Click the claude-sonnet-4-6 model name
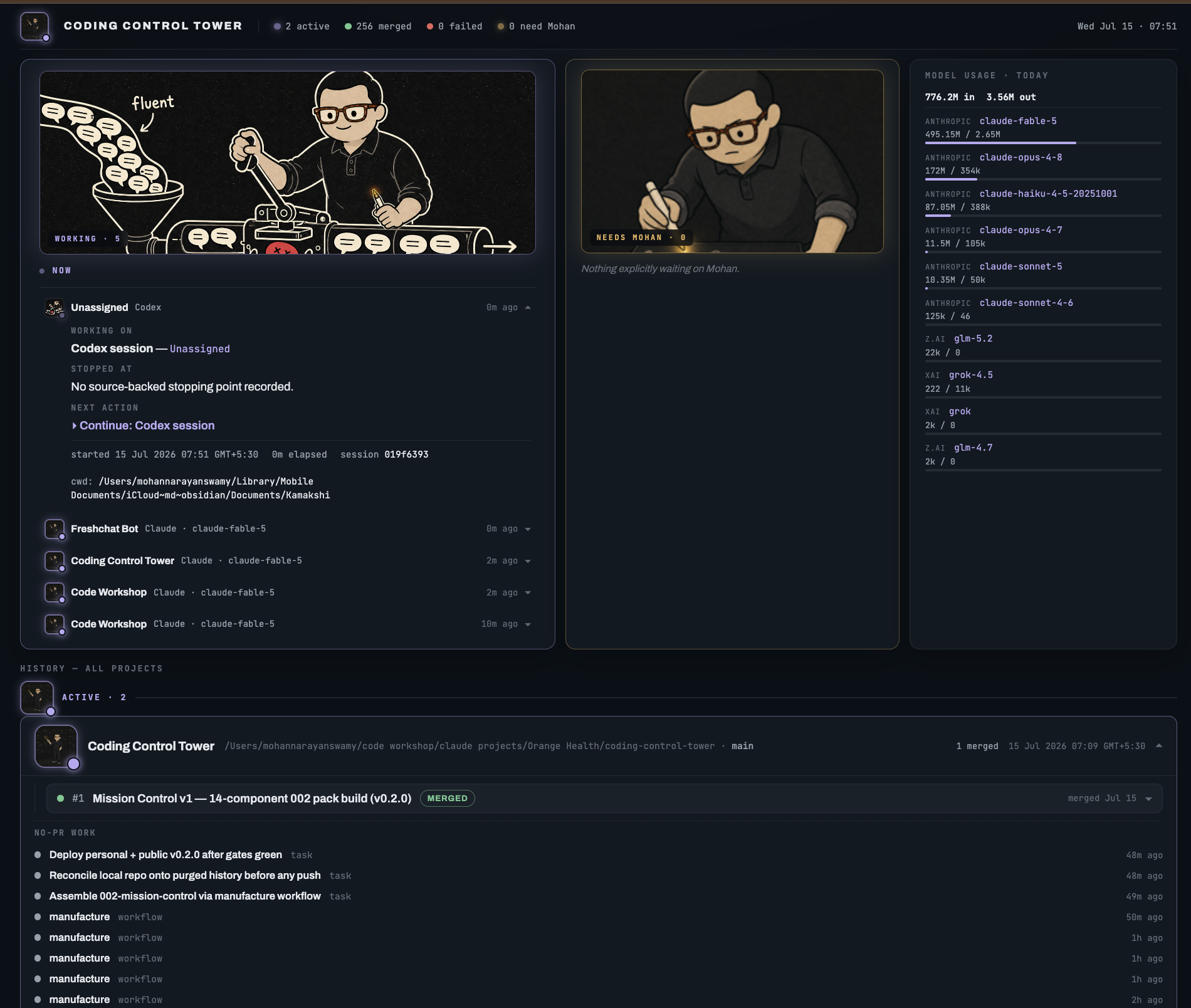1191x1008 pixels. [x=1026, y=303]
